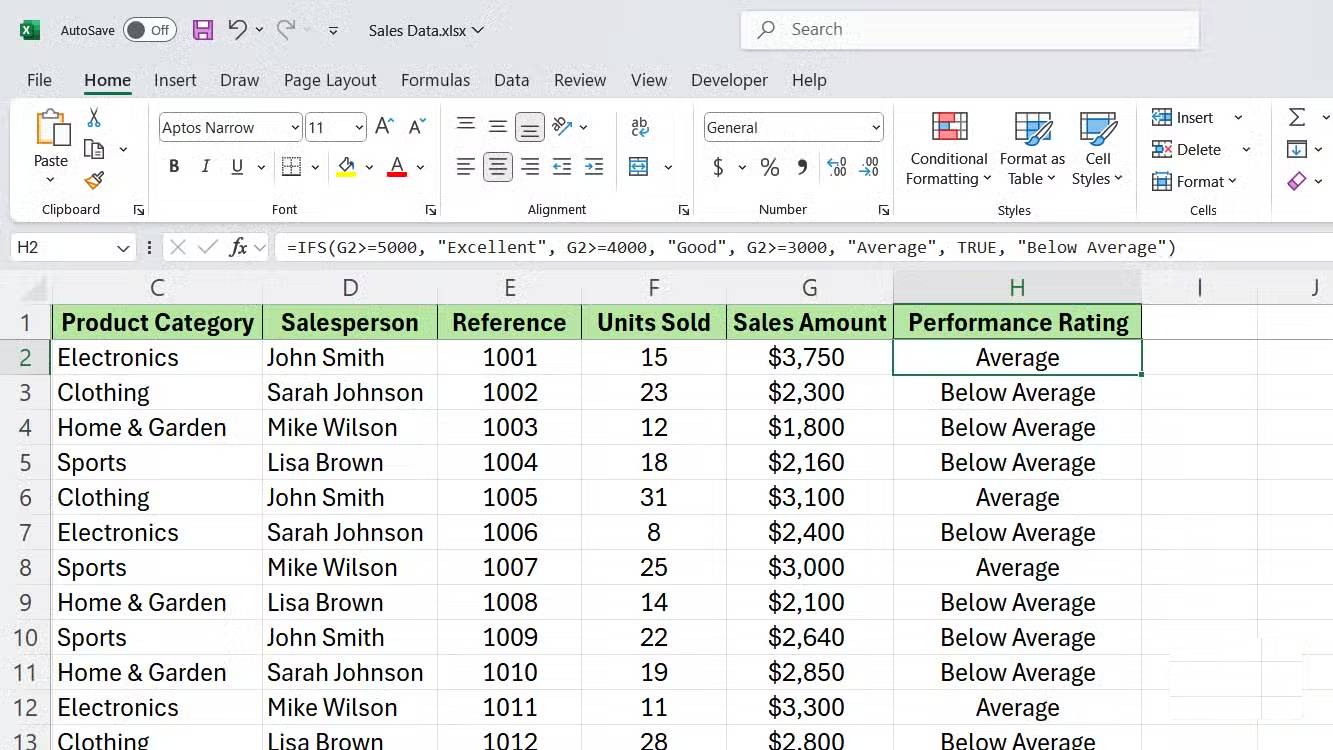Open Conditional Formatting options
The width and height of the screenshot is (1333, 750).
(x=946, y=148)
